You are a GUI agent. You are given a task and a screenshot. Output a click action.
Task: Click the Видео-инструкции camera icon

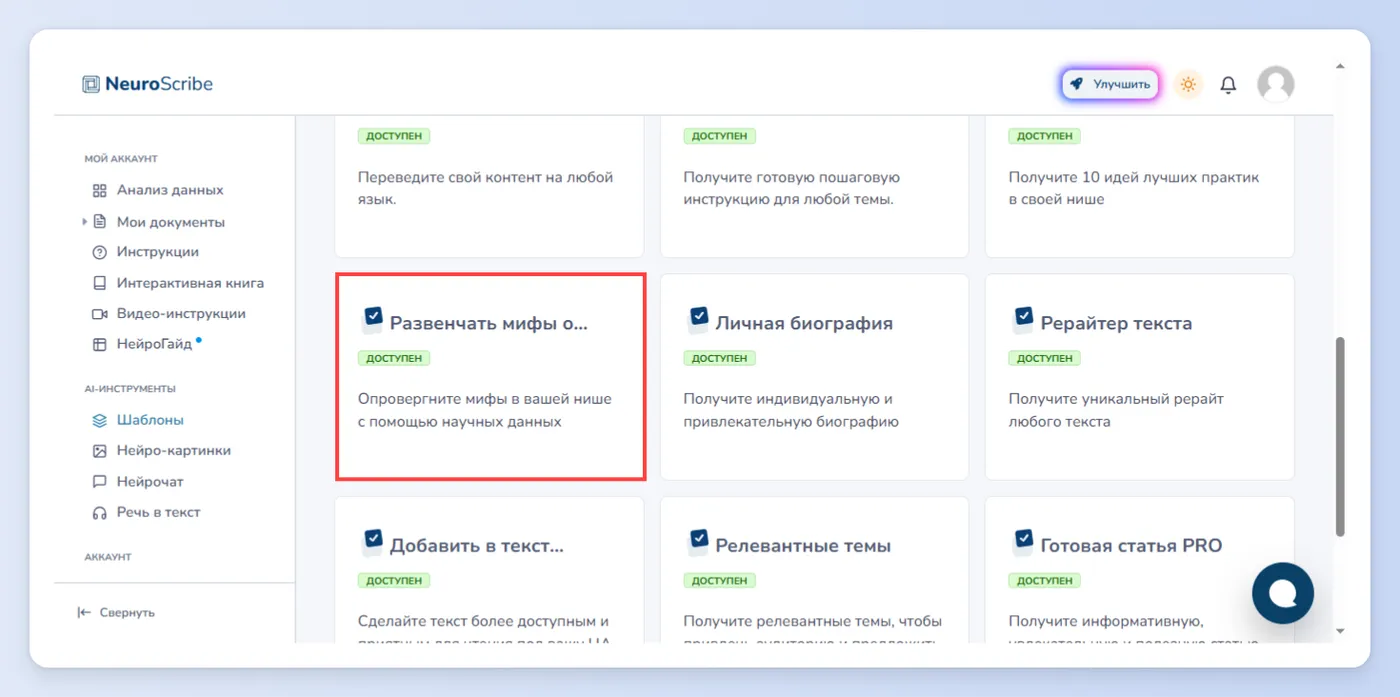point(99,313)
